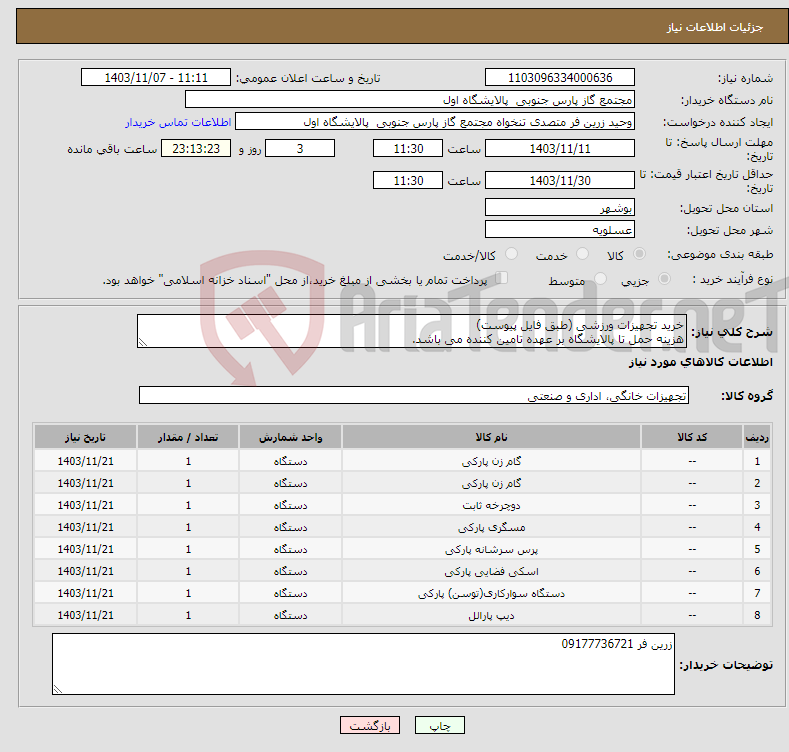The width and height of the screenshot is (789, 752).
Task: Toggle the treasury bonds payment checkbox
Action: click(502, 278)
